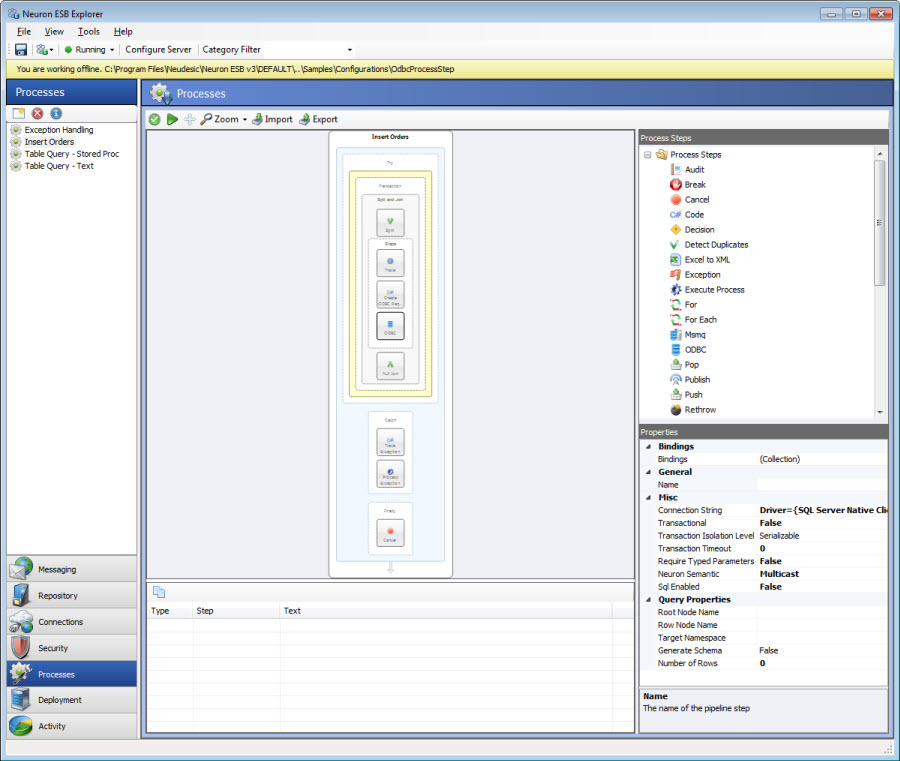
Task: Select Table Query - Text process
Action: (59, 166)
